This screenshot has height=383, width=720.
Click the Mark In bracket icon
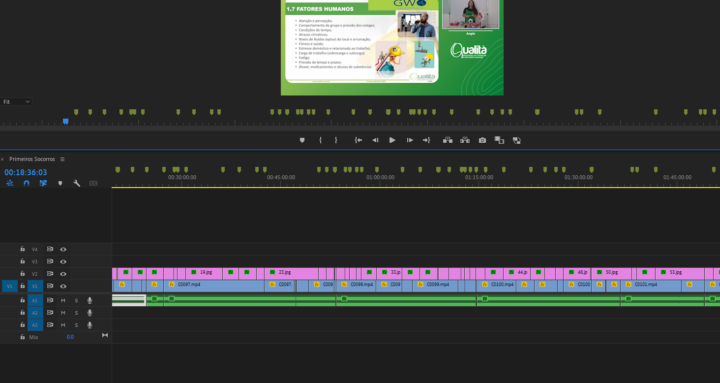pos(320,141)
